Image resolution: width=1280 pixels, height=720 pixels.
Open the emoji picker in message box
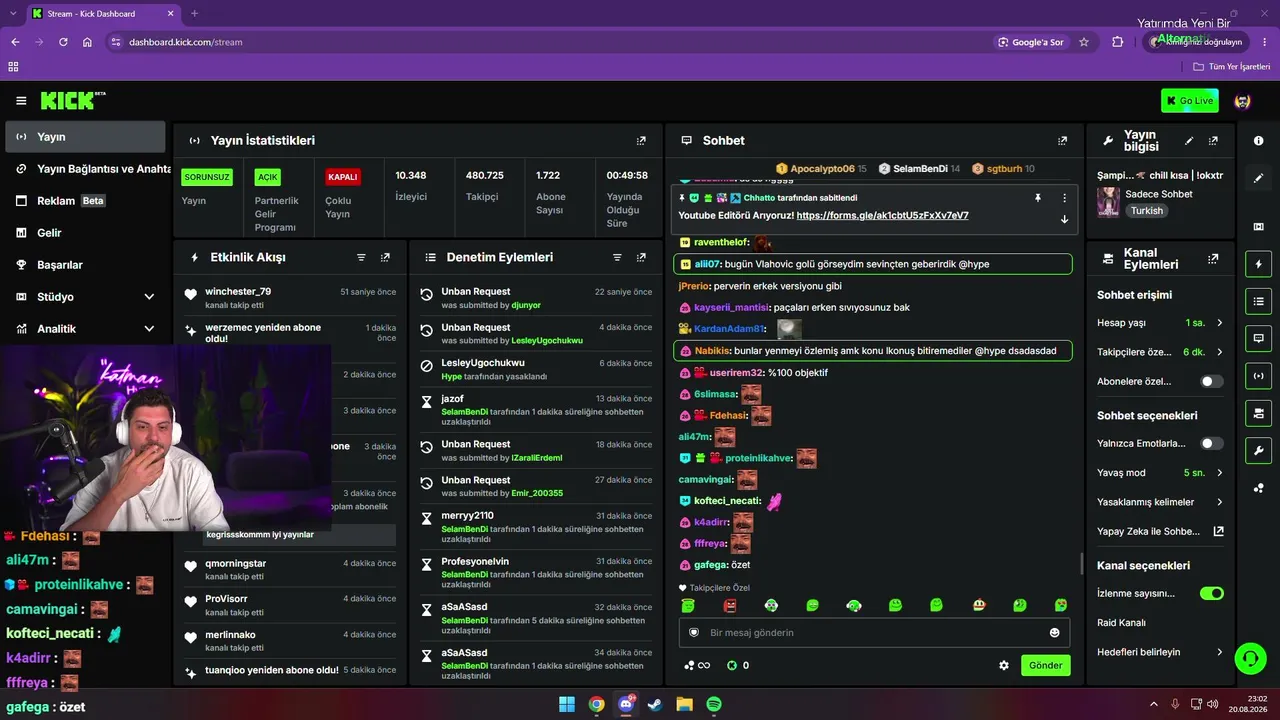(x=1054, y=633)
